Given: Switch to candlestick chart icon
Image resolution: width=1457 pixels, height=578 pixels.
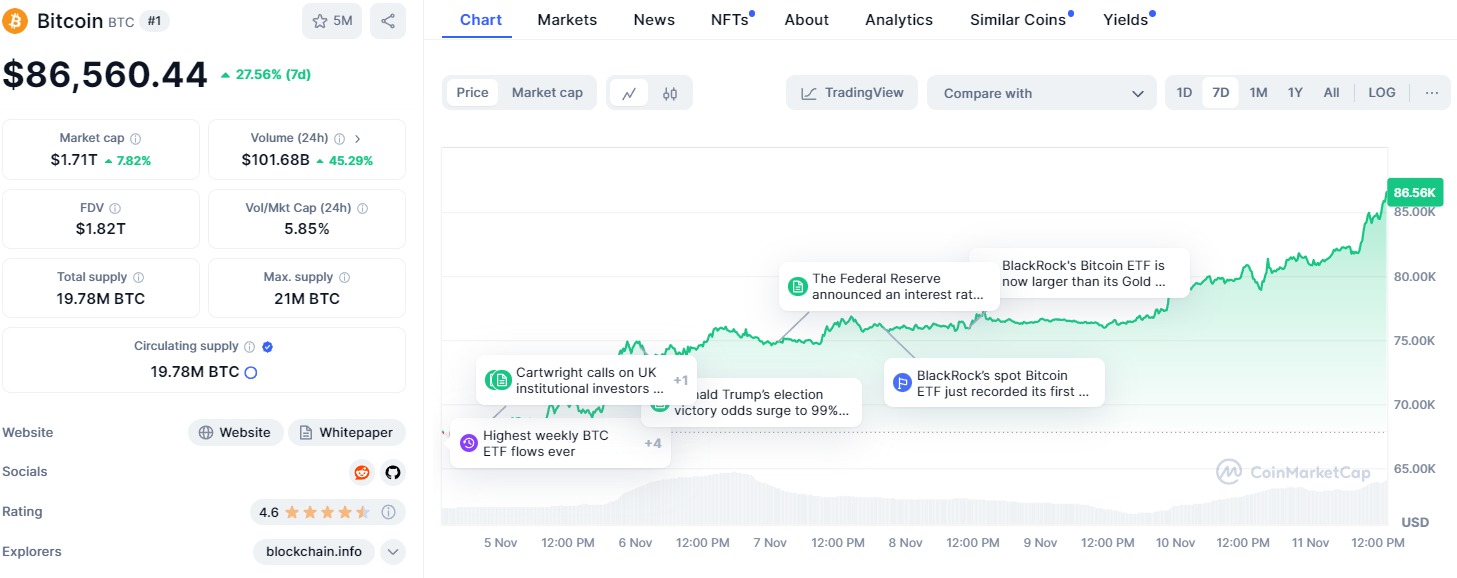Looking at the screenshot, I should coord(670,93).
